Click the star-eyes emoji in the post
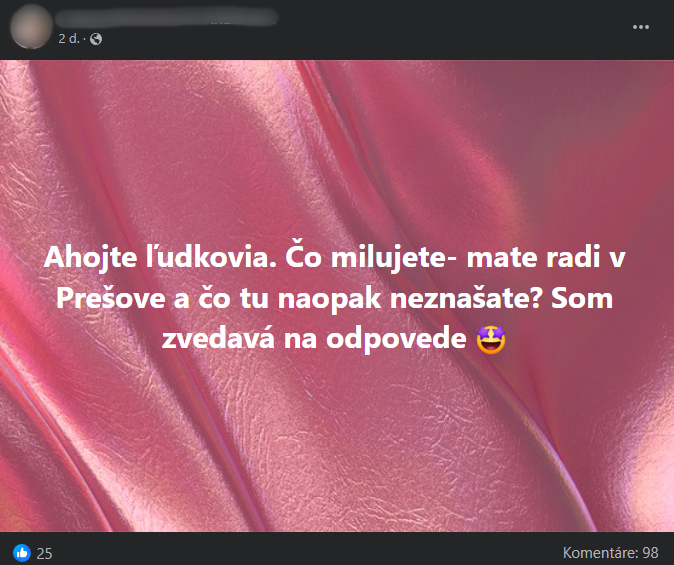The height and width of the screenshot is (565, 674). click(x=490, y=339)
